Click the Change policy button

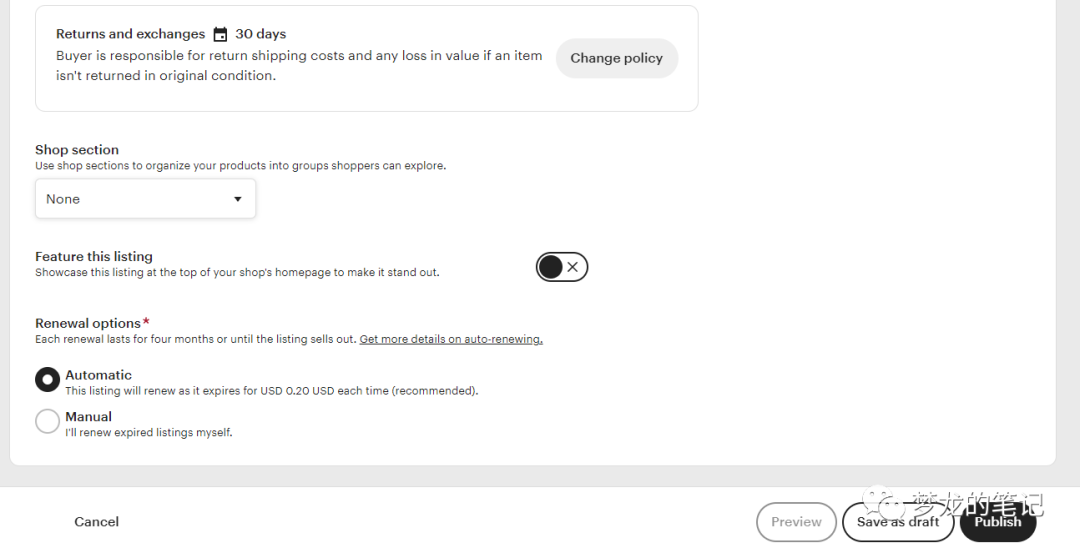tap(616, 59)
